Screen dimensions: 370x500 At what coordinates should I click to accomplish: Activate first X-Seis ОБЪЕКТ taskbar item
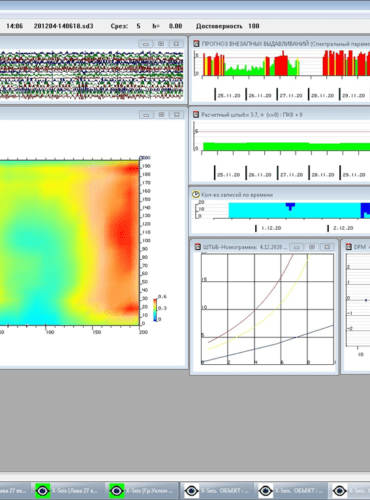tap(217, 491)
